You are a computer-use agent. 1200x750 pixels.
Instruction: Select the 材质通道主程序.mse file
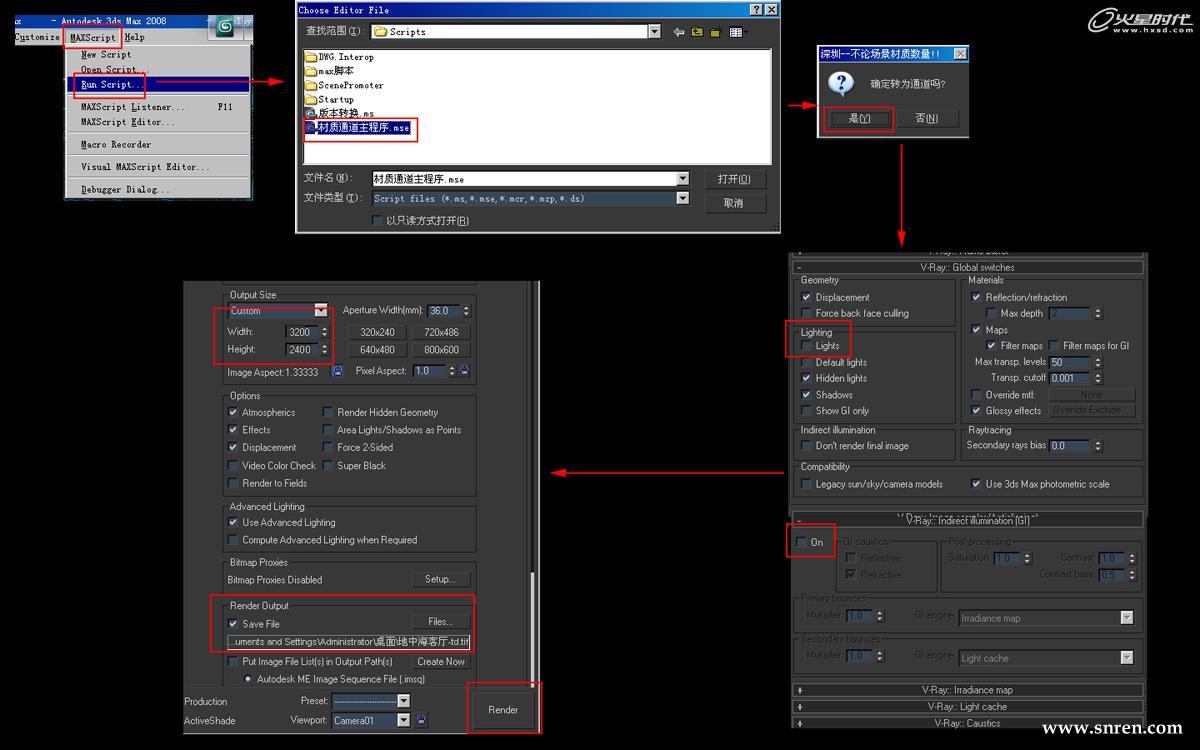[357, 129]
